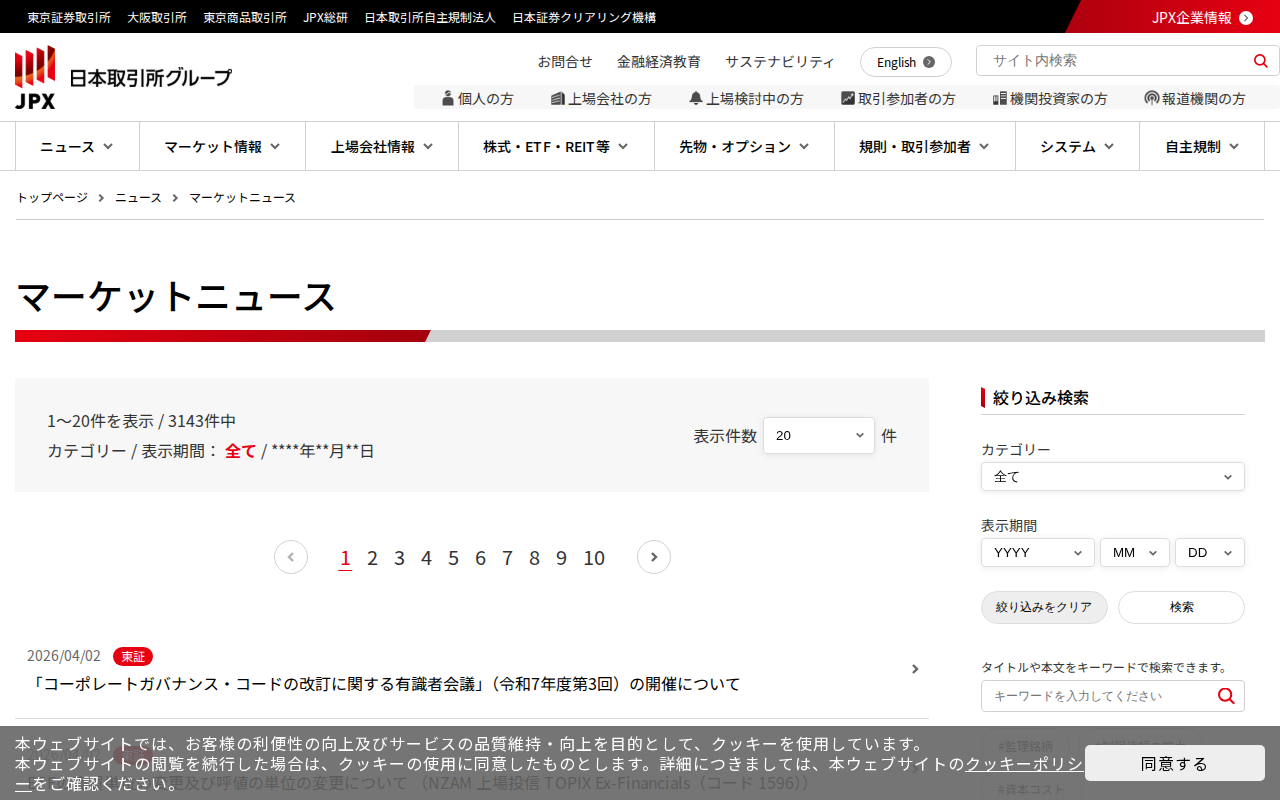Expand the 先物・オプション menu
Screen dimensions: 1280x800
tap(744, 146)
